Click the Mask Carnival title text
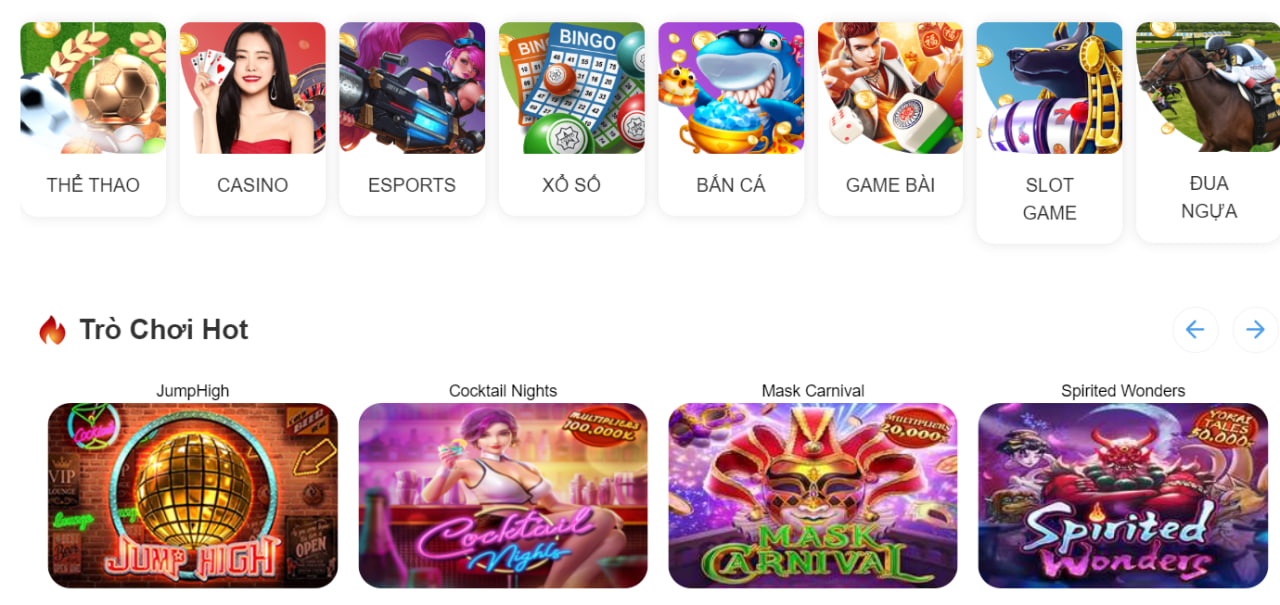 [x=813, y=391]
